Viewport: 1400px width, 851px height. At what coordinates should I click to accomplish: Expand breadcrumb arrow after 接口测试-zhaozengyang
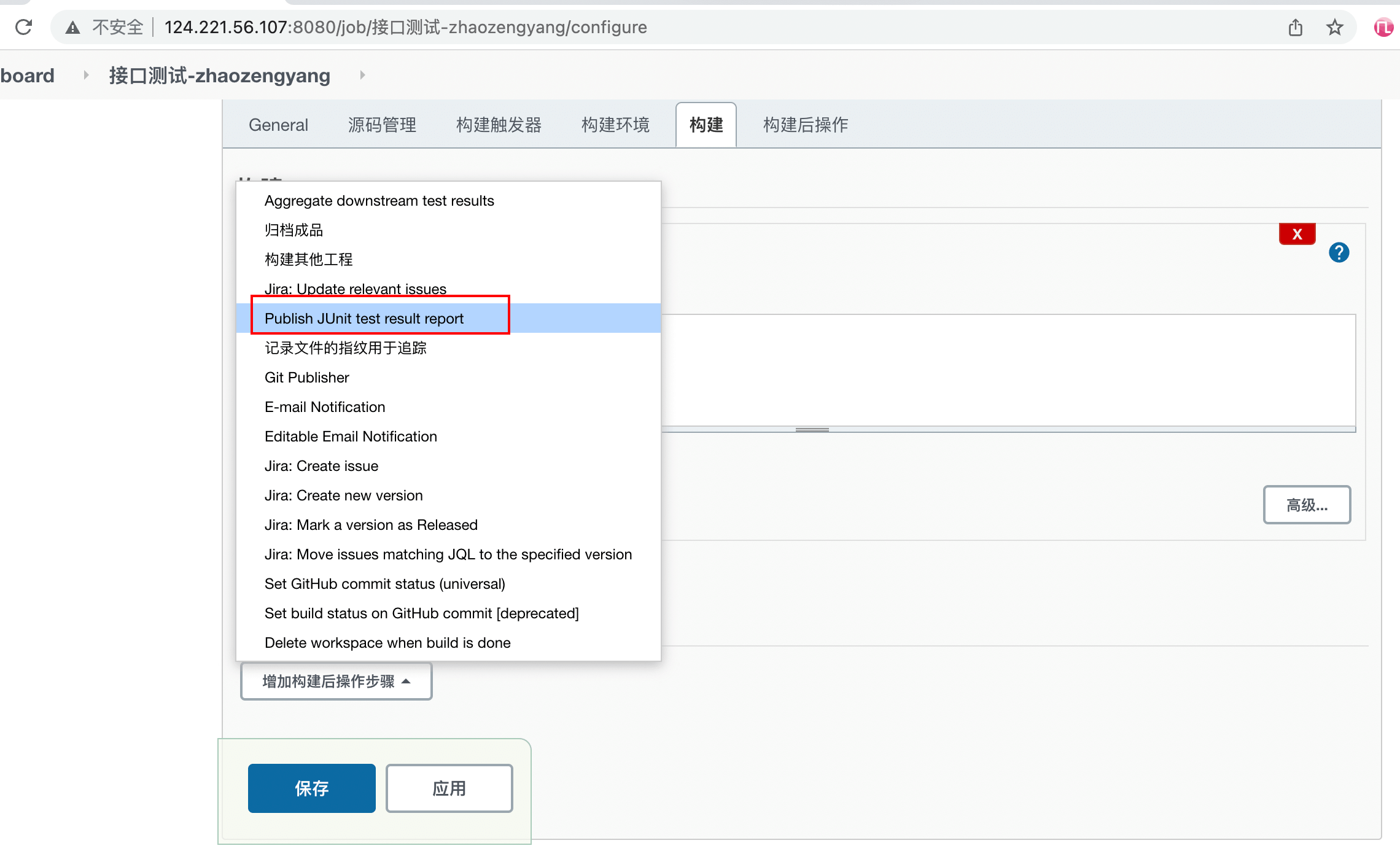coord(362,75)
